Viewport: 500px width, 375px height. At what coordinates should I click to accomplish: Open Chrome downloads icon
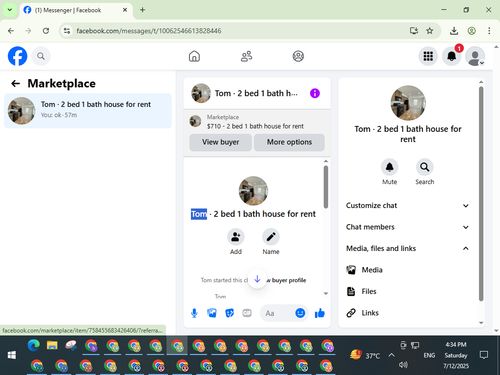tap(454, 31)
